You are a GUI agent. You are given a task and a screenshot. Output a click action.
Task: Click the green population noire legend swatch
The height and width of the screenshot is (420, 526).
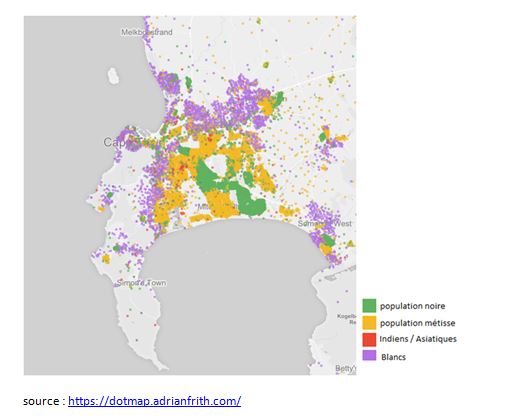[369, 306]
